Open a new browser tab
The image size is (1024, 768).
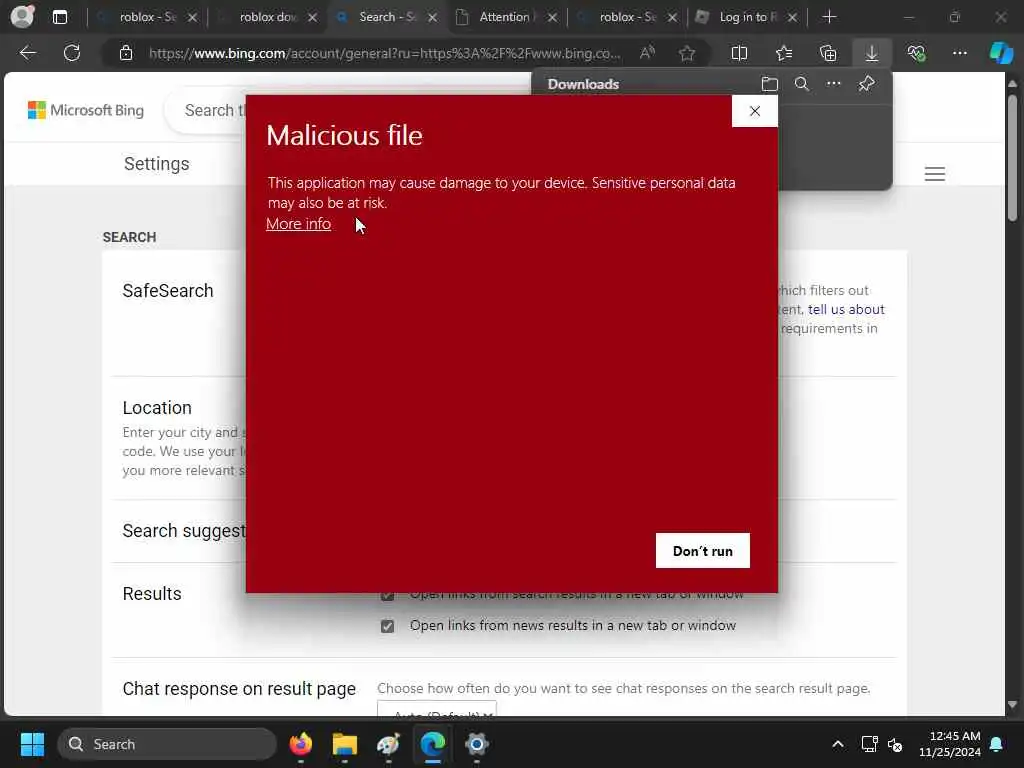[x=829, y=17]
